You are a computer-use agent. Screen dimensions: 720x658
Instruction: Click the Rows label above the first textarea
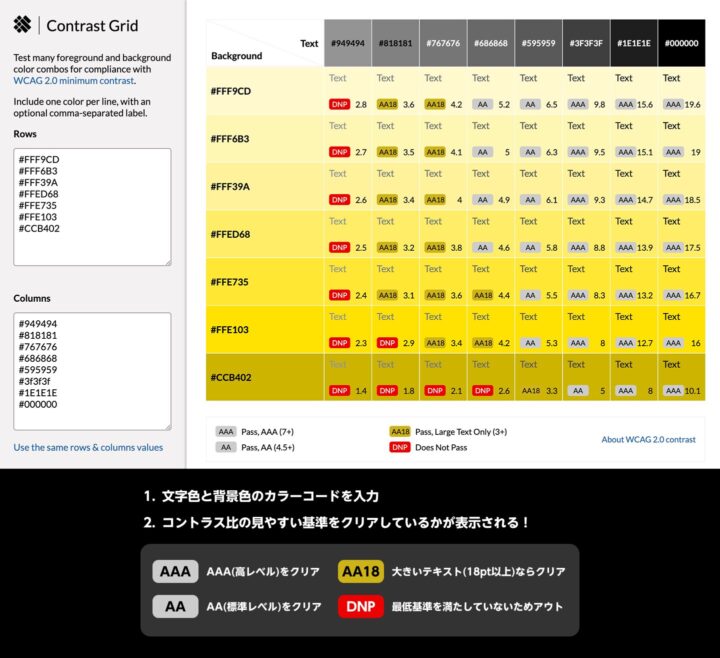click(25, 134)
